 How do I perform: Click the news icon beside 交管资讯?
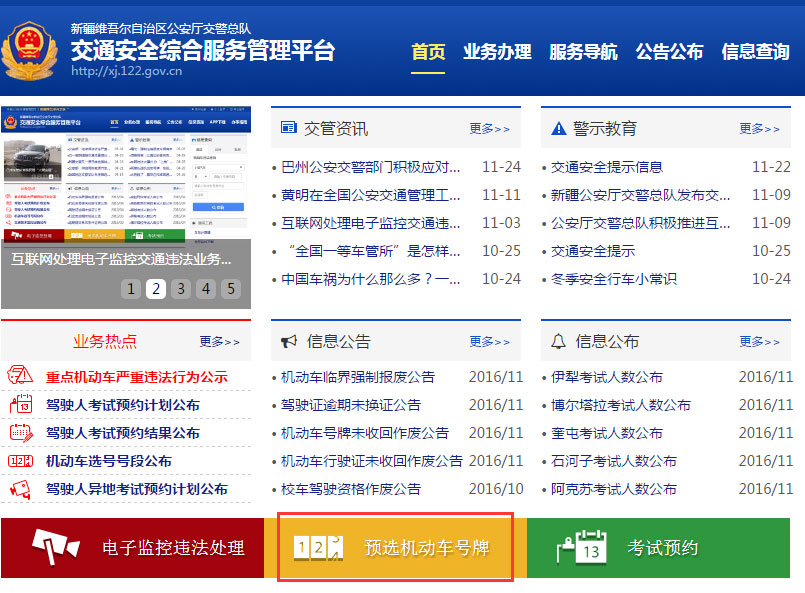[x=289, y=128]
